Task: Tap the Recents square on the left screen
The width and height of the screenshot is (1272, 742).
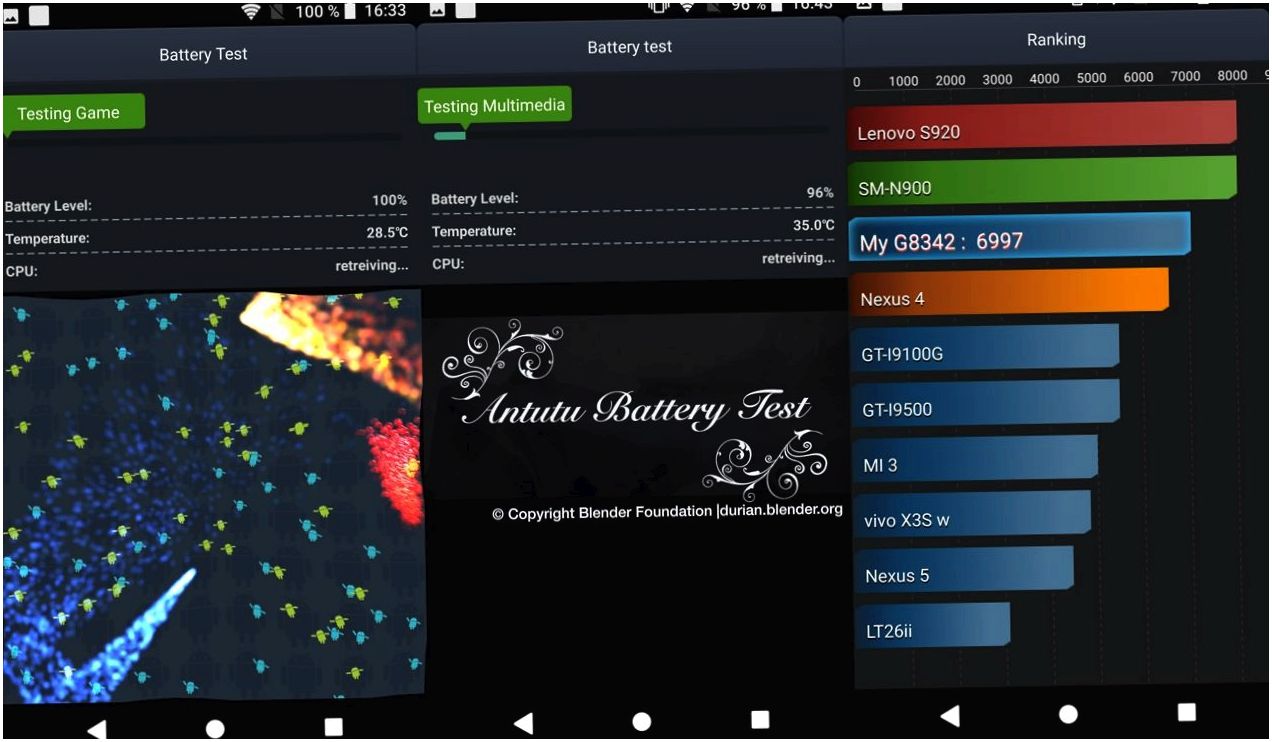Action: 334,727
